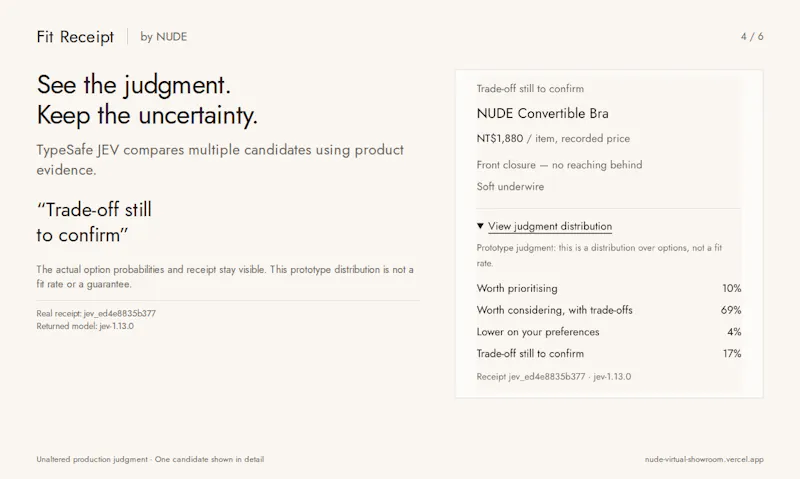The height and width of the screenshot is (479, 800).
Task: Click the by NUDE brand label
Action: point(164,37)
